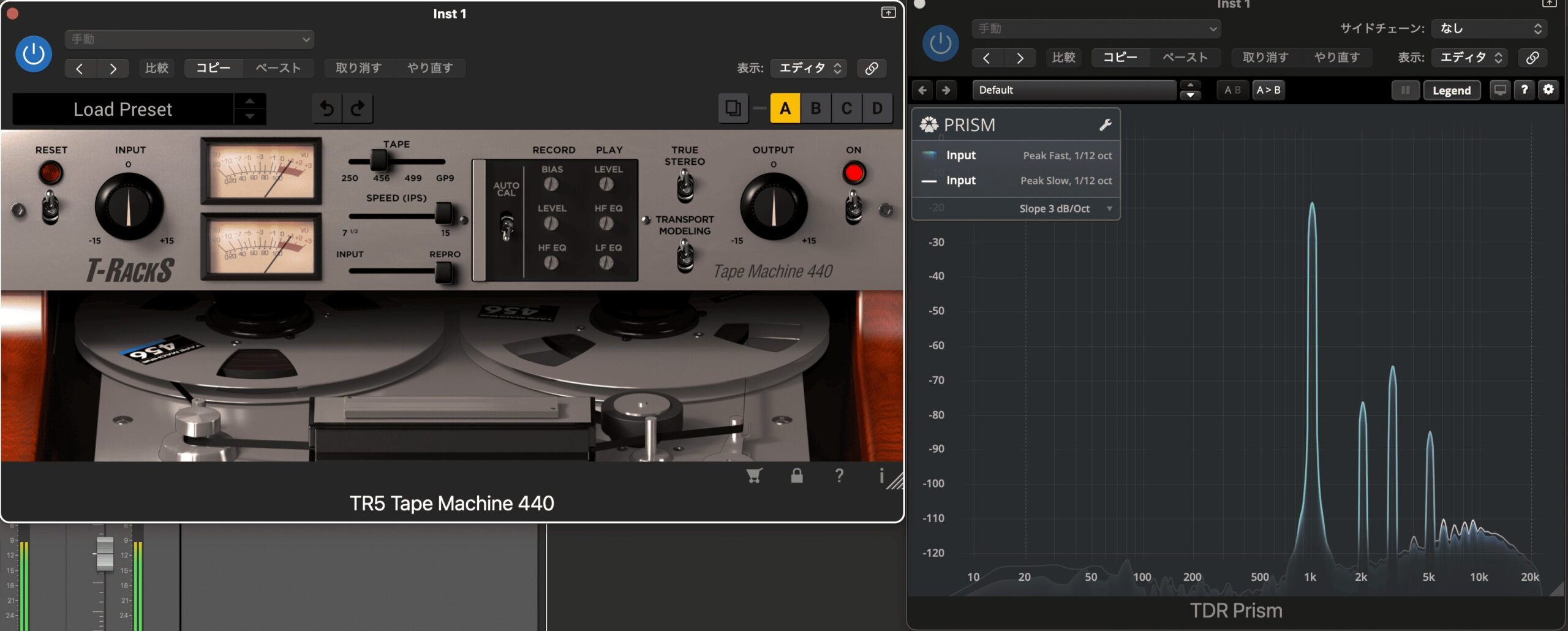Image resolution: width=1568 pixels, height=631 pixels.
Task: Click the link icon in Tape Machine header
Action: click(x=871, y=68)
